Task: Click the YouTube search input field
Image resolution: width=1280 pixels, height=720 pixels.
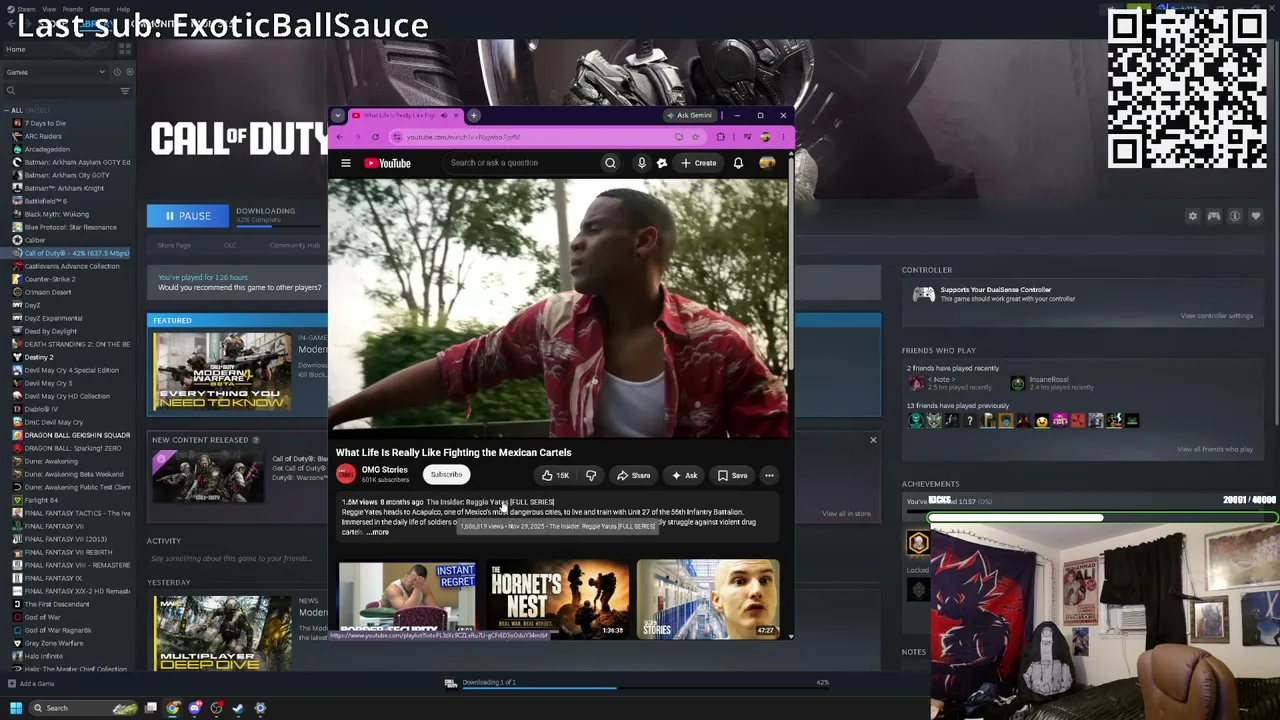Action: point(520,163)
